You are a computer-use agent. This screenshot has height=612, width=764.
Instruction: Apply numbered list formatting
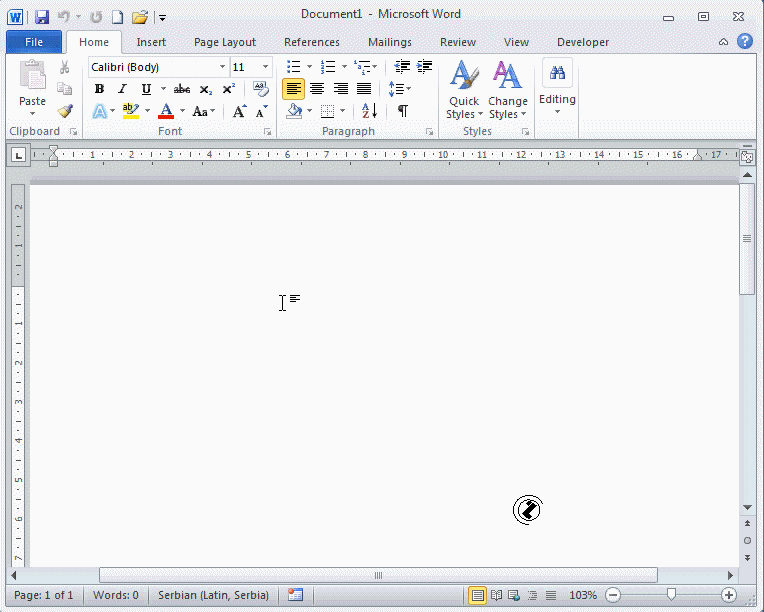pos(327,67)
